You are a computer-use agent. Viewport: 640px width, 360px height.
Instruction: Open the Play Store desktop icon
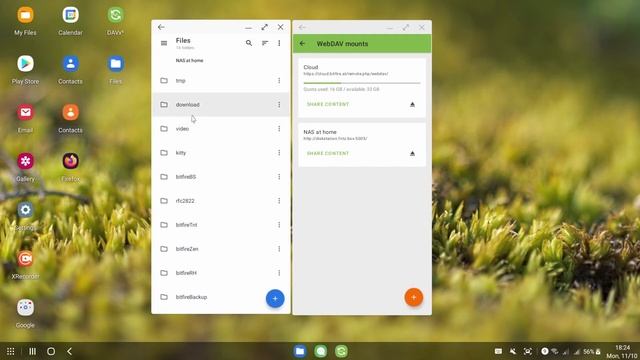point(25,64)
